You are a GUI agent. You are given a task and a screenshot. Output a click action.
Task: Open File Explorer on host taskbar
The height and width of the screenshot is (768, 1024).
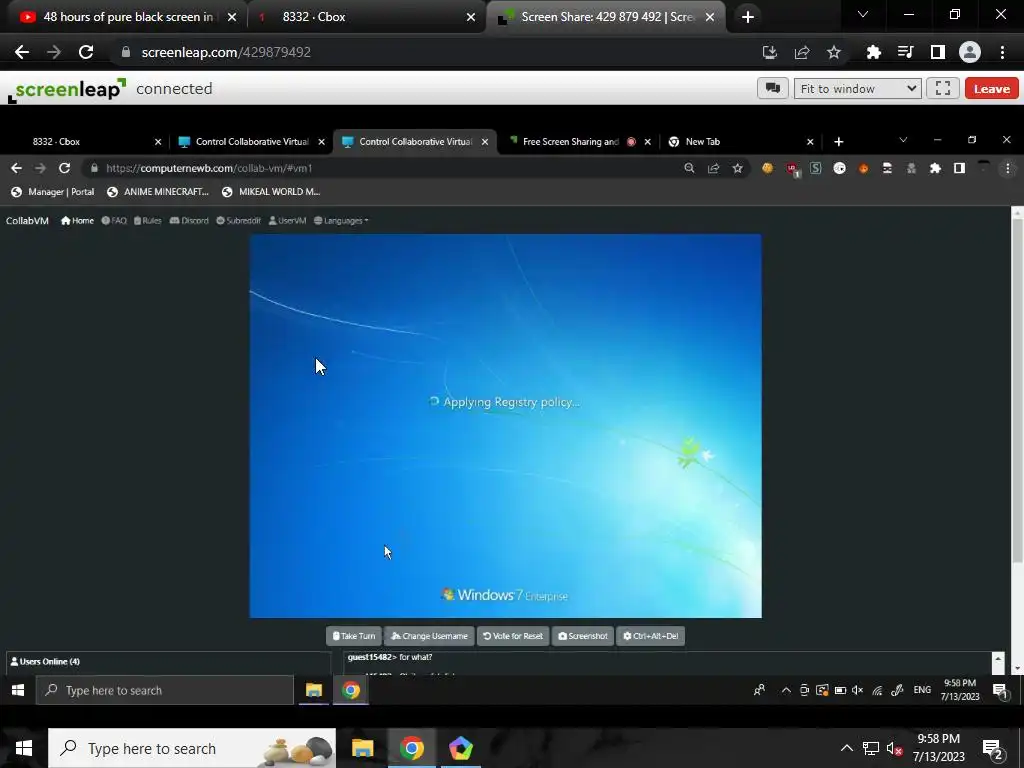(362, 748)
